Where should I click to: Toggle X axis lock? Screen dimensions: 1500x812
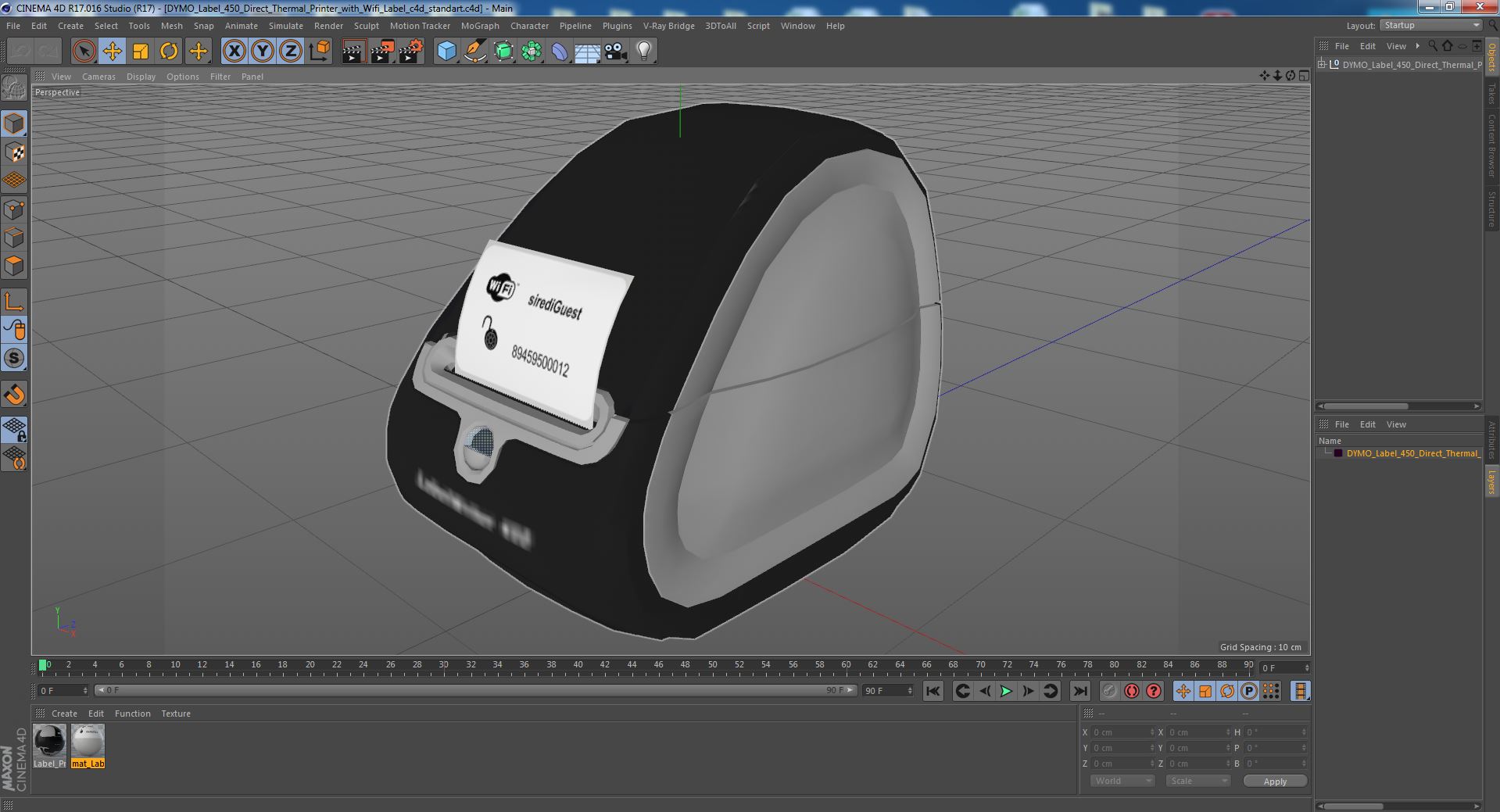234,52
